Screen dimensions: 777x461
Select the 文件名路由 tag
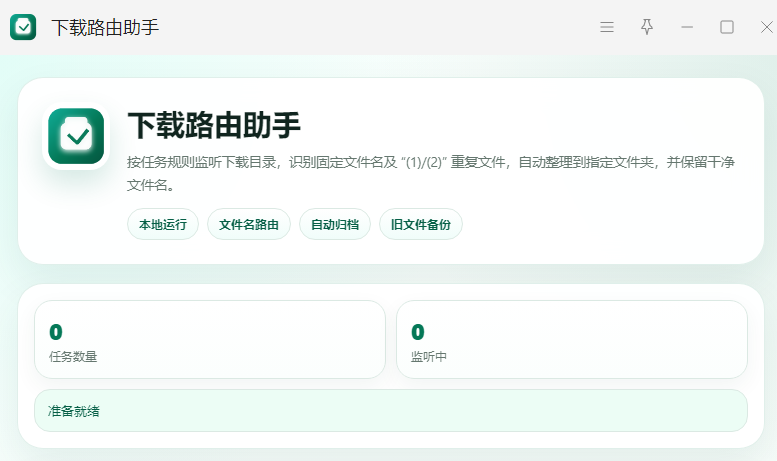tap(249, 225)
